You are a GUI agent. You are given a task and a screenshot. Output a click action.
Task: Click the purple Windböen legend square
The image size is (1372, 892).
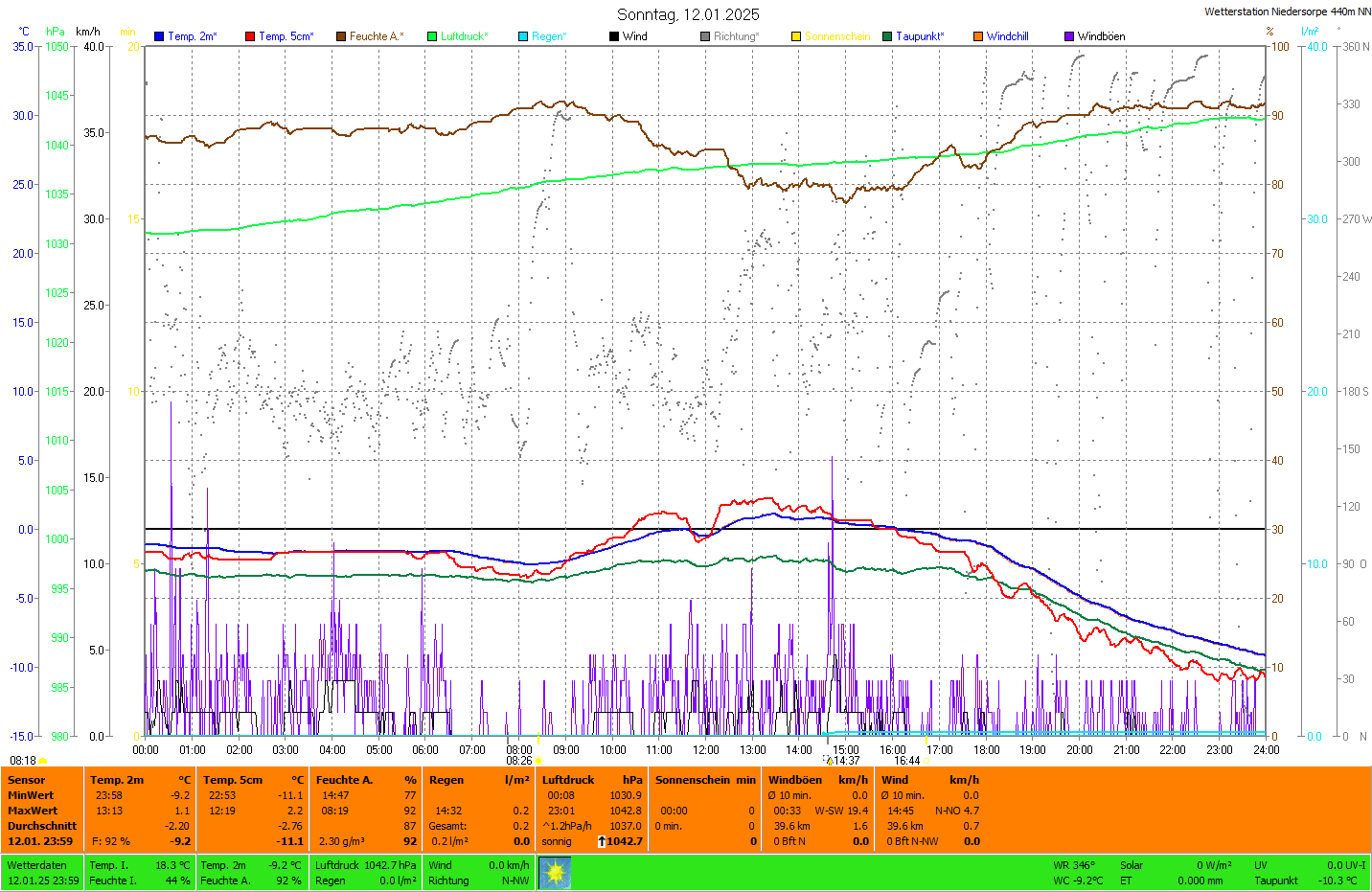tap(1069, 36)
